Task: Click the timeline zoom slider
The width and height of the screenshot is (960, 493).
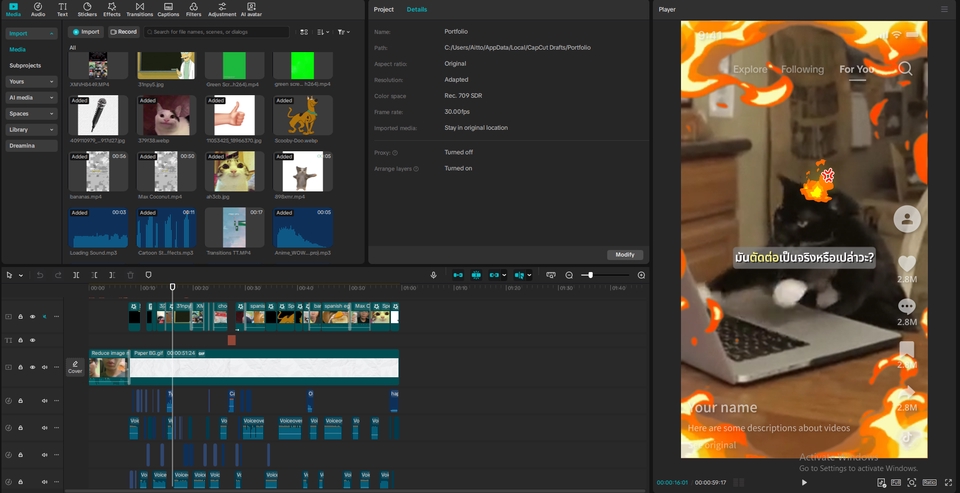Action: 591,275
